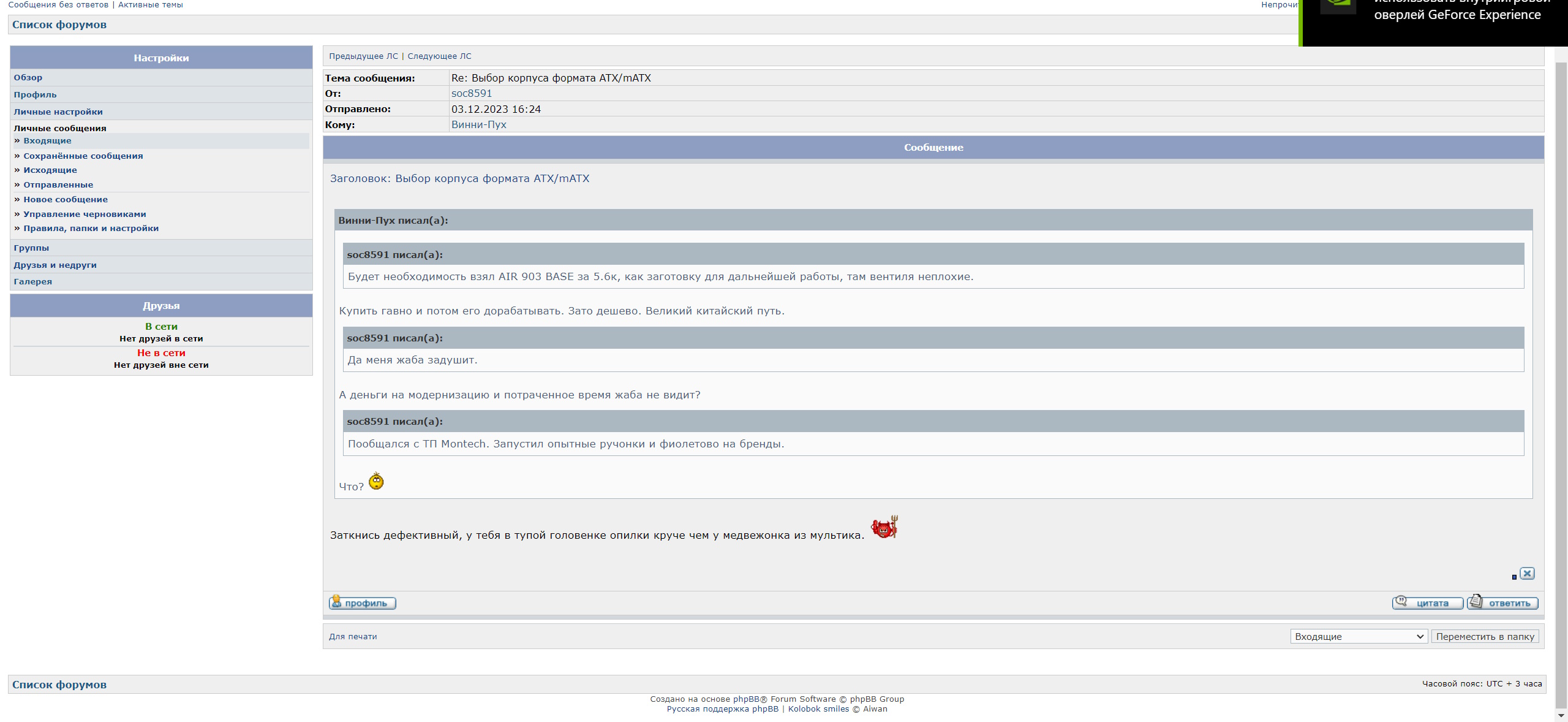Viewport: 1568px width, 722px height.
Task: Open 'Друзья и недруги' section
Action: click(x=55, y=265)
